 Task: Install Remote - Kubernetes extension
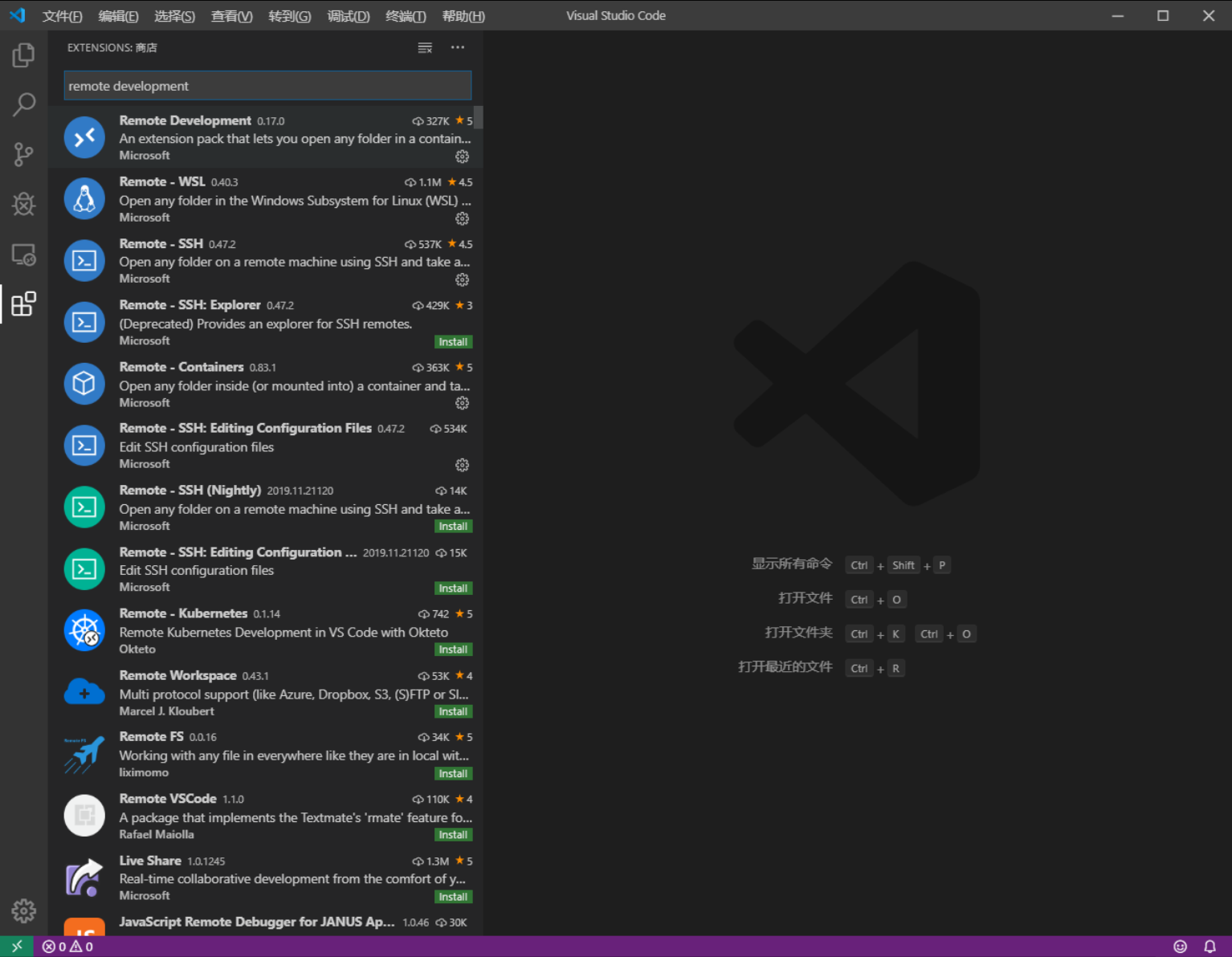[453, 650]
